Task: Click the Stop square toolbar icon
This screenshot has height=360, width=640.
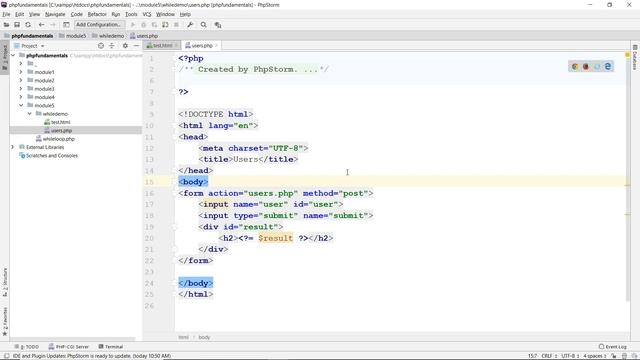Action: [x=176, y=25]
